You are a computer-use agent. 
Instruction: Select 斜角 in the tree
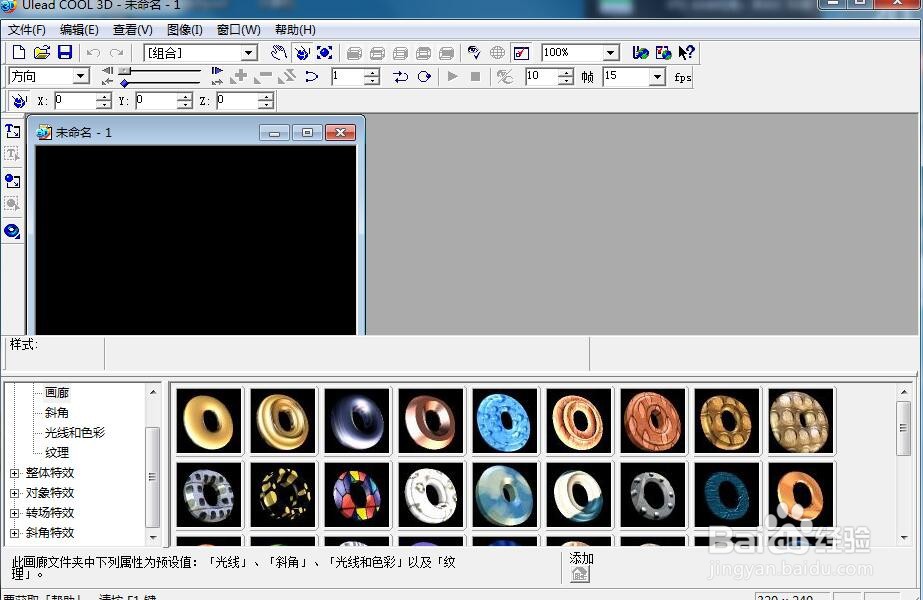click(x=57, y=412)
